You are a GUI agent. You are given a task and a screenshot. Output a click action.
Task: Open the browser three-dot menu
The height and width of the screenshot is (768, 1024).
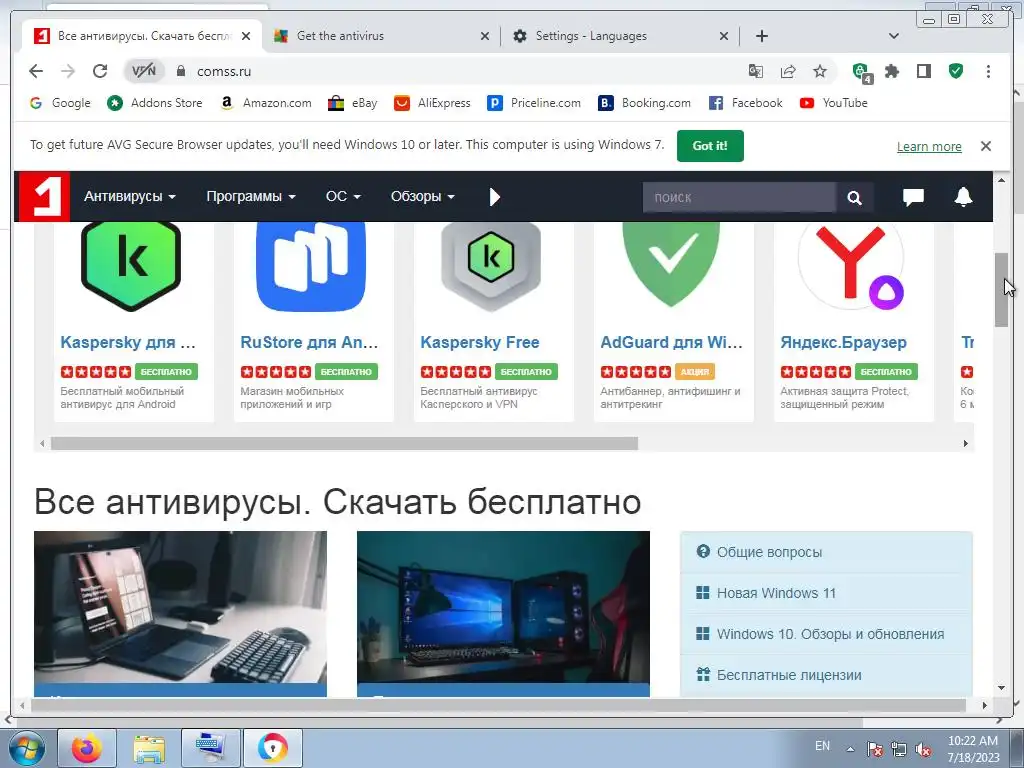point(988,71)
